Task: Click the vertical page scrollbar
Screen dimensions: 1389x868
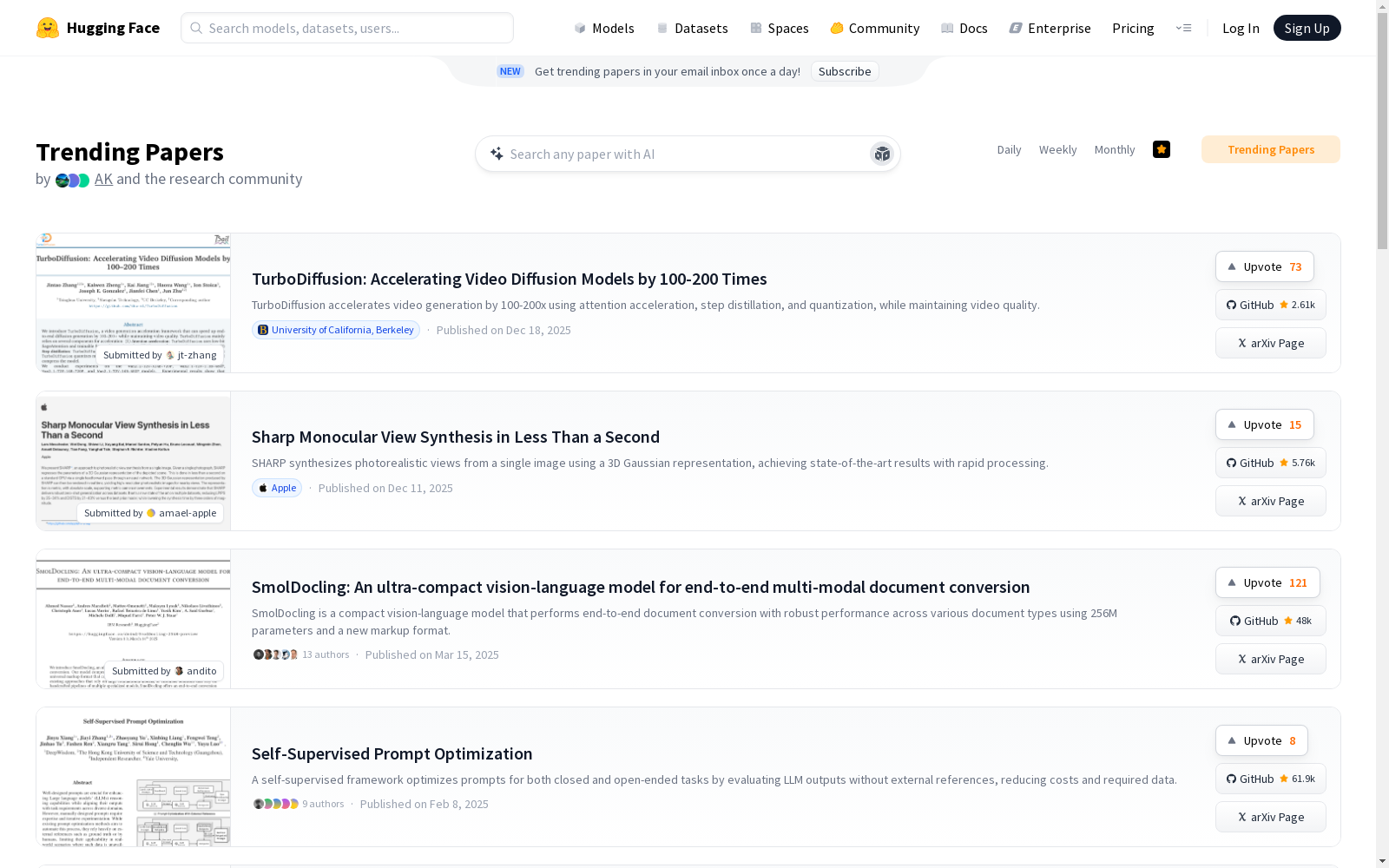Action: (x=1382, y=434)
